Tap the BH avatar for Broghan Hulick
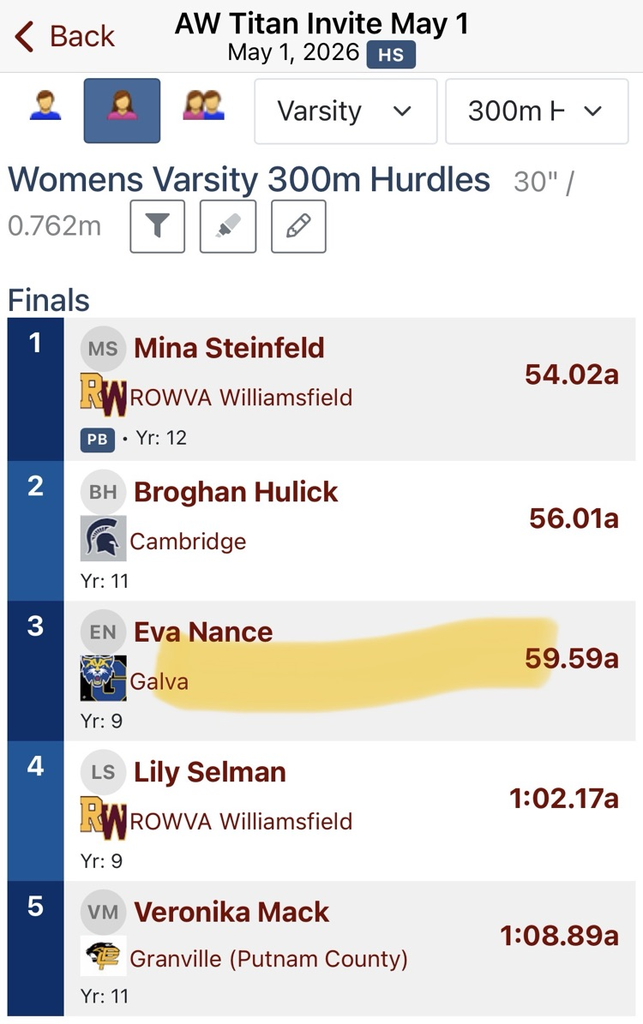 103,491
